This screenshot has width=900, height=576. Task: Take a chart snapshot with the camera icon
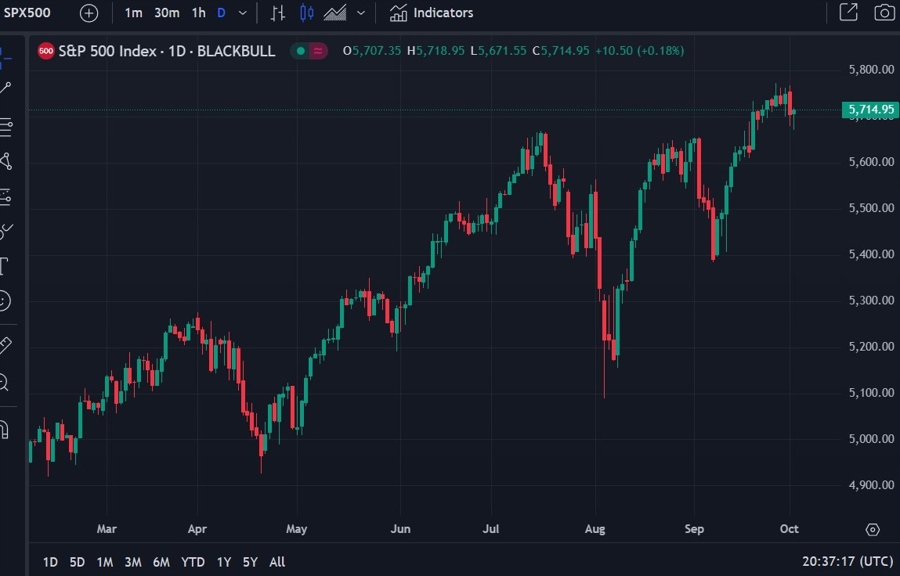point(885,12)
